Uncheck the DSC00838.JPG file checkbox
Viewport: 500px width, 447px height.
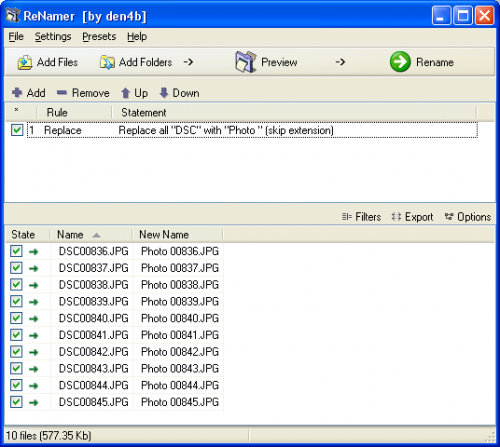pyautogui.click(x=16, y=285)
